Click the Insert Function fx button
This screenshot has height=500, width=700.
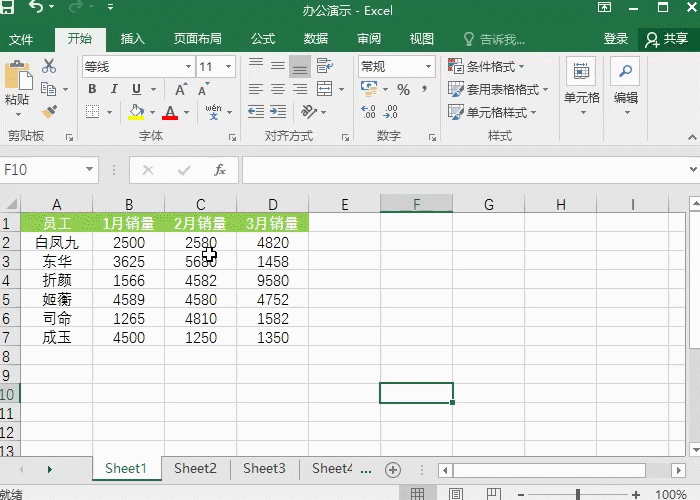point(220,170)
